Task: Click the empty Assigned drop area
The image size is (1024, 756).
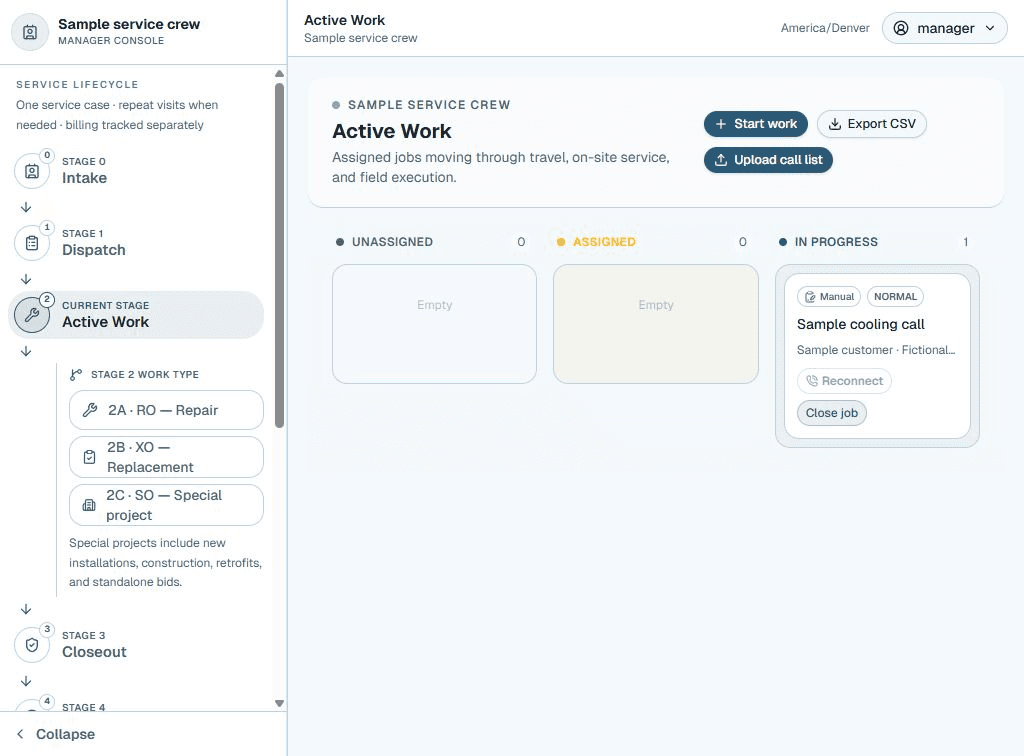Action: click(656, 324)
